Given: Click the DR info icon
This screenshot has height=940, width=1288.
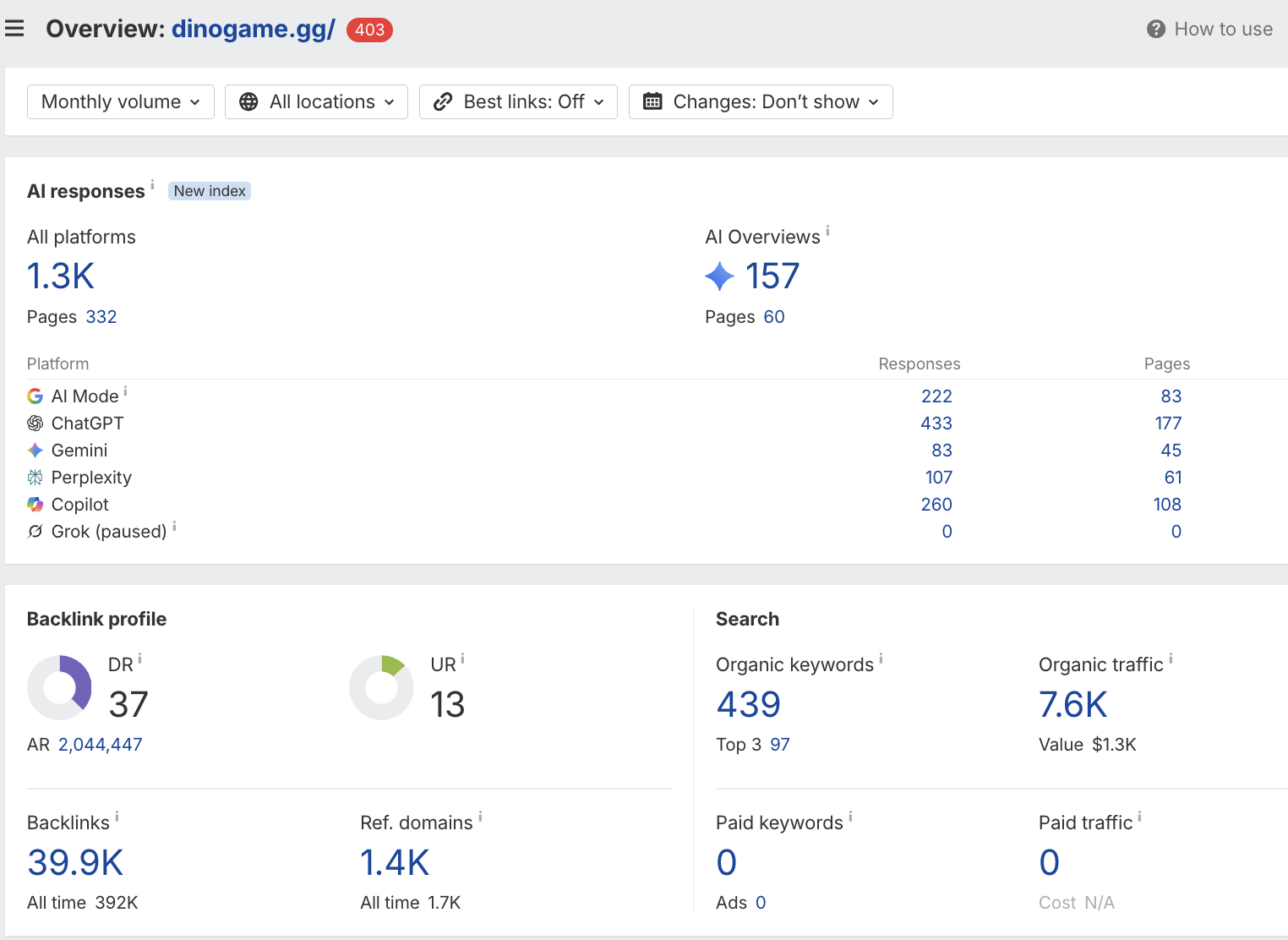Looking at the screenshot, I should (x=139, y=659).
